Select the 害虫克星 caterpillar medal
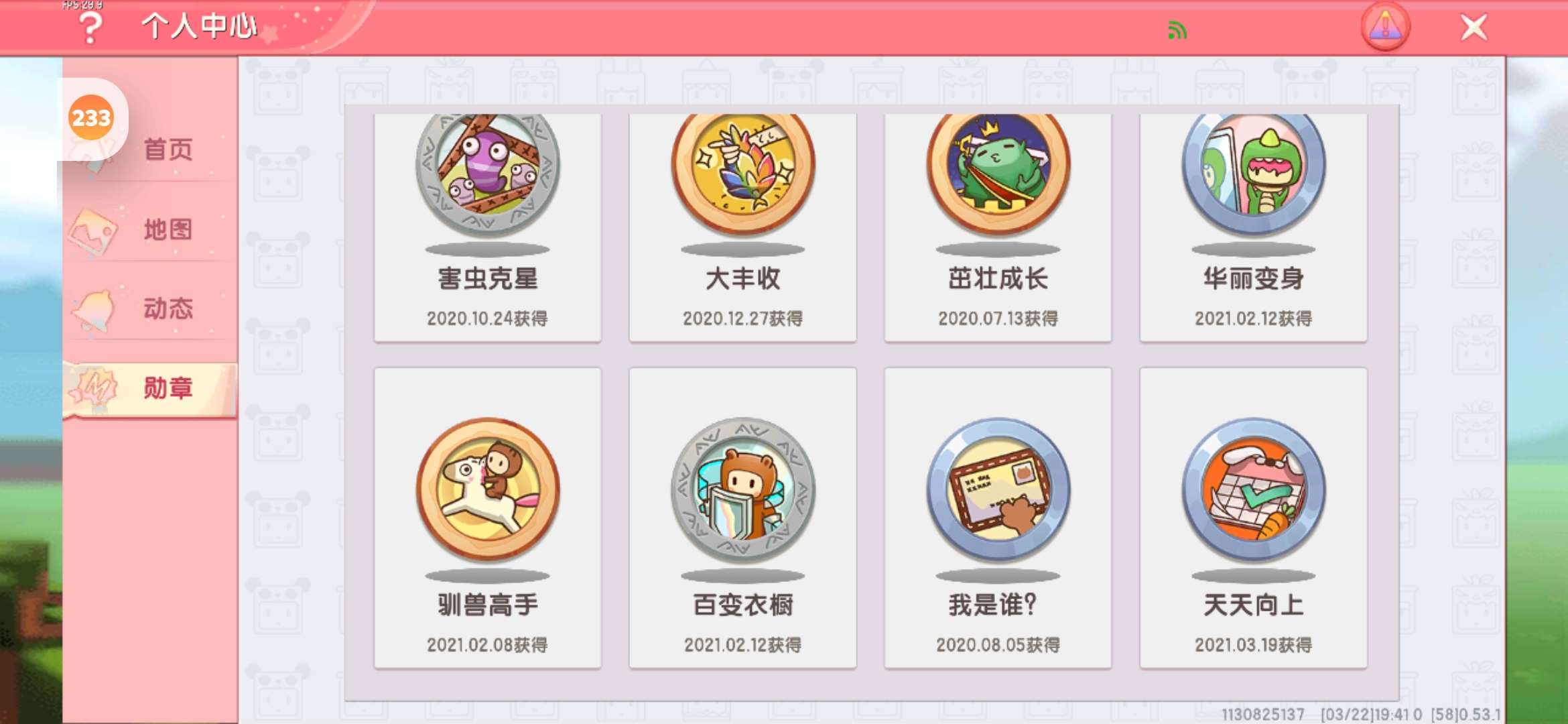Screen dimensions: 1568x724 point(487,227)
